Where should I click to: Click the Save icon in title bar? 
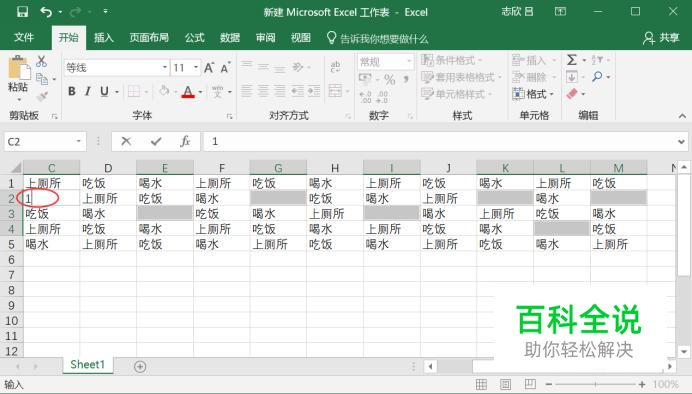[22, 11]
